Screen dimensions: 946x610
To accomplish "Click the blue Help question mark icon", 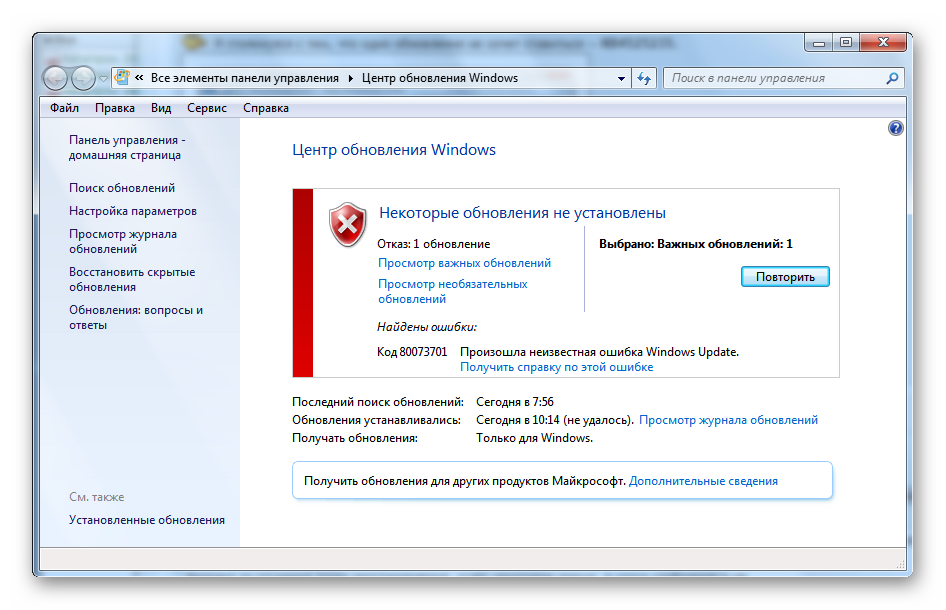I will coord(895,128).
